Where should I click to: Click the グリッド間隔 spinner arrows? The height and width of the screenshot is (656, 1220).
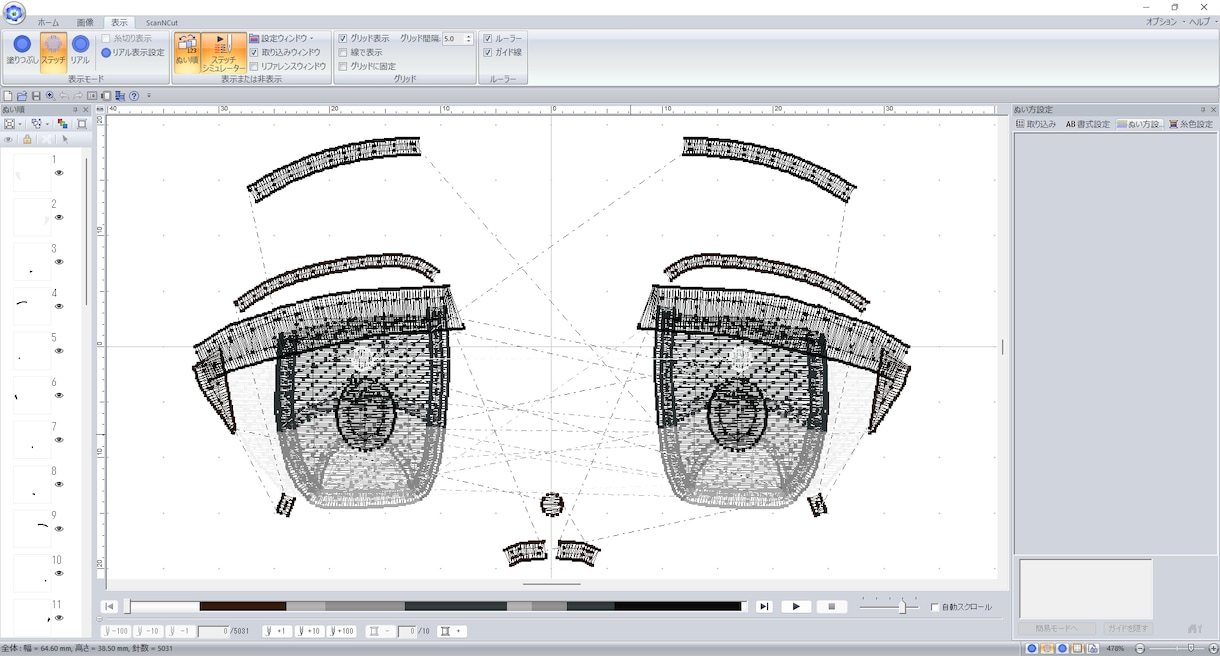(469, 38)
